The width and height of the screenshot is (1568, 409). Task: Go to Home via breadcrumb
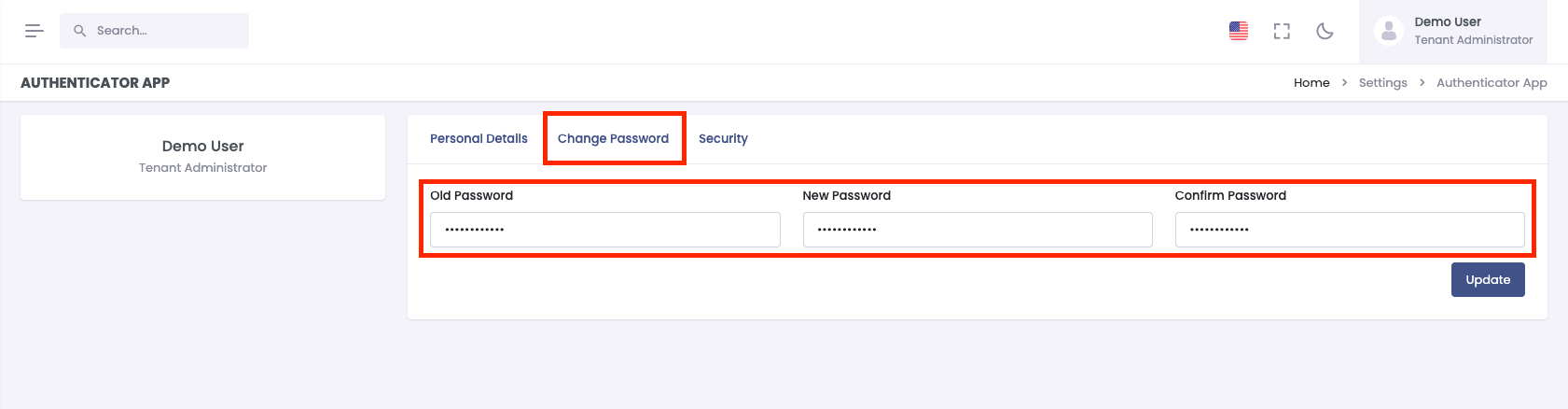1311,83
